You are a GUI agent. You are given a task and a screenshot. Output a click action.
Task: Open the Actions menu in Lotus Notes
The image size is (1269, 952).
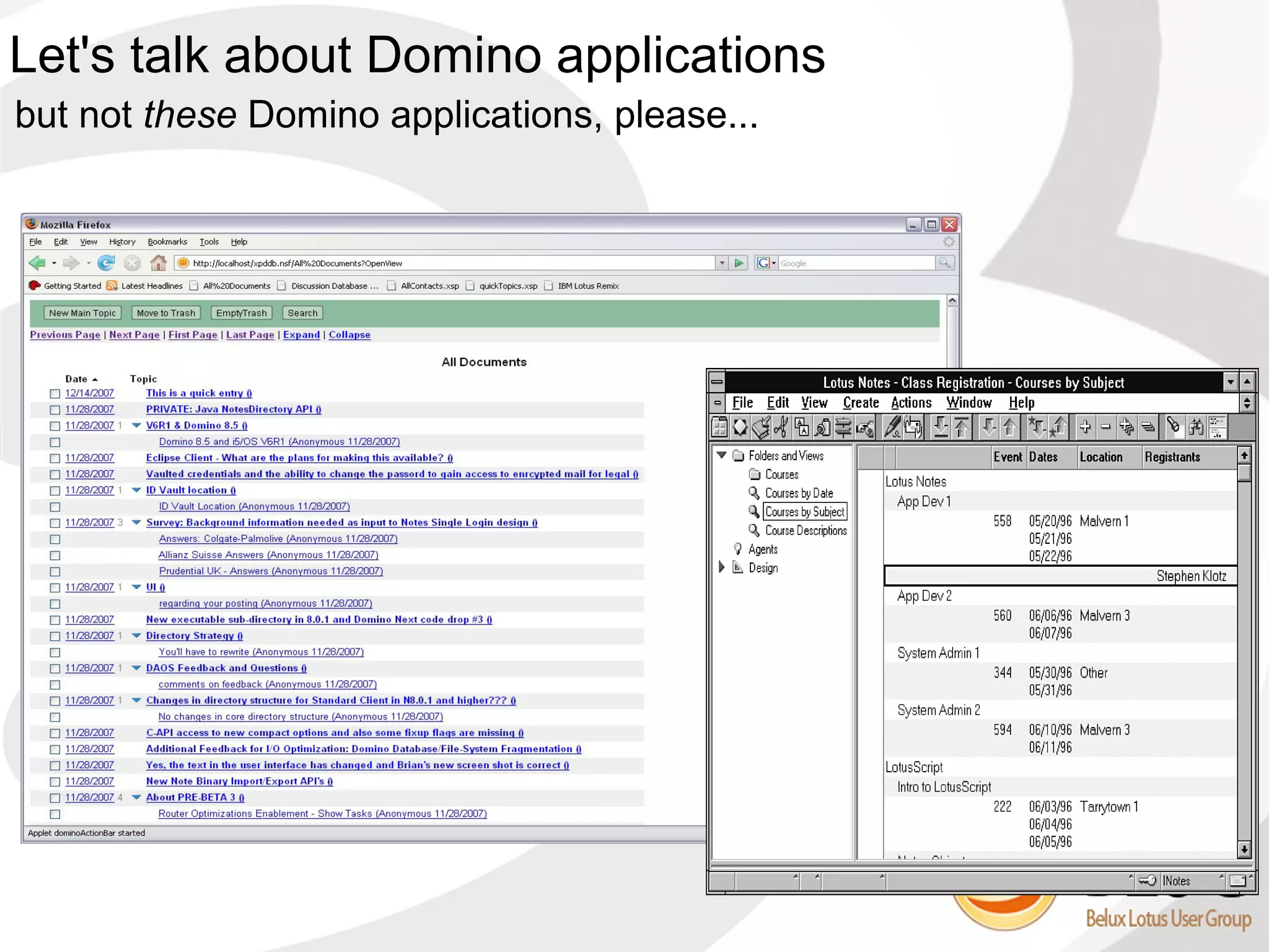point(911,403)
